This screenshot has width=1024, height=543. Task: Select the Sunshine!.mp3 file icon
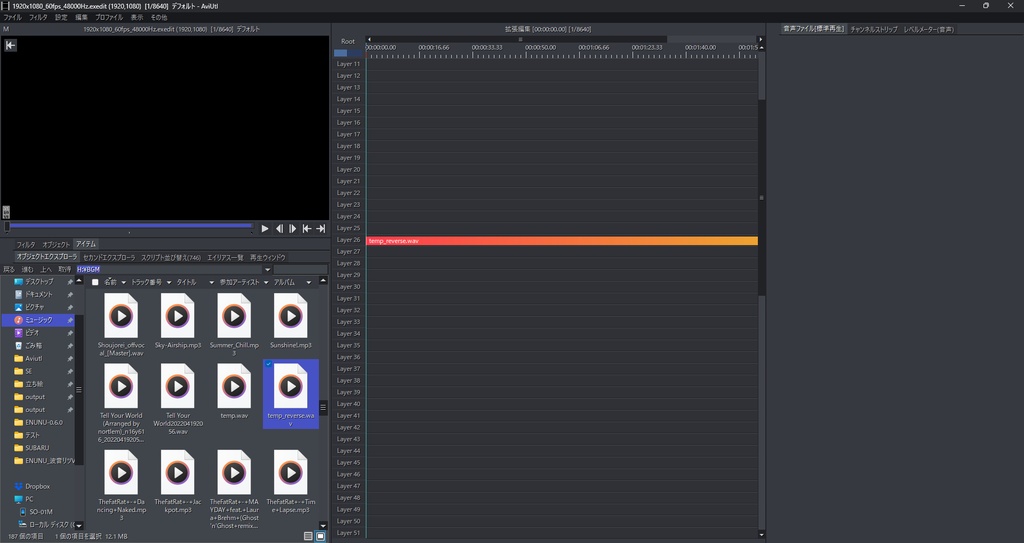[x=291, y=316]
